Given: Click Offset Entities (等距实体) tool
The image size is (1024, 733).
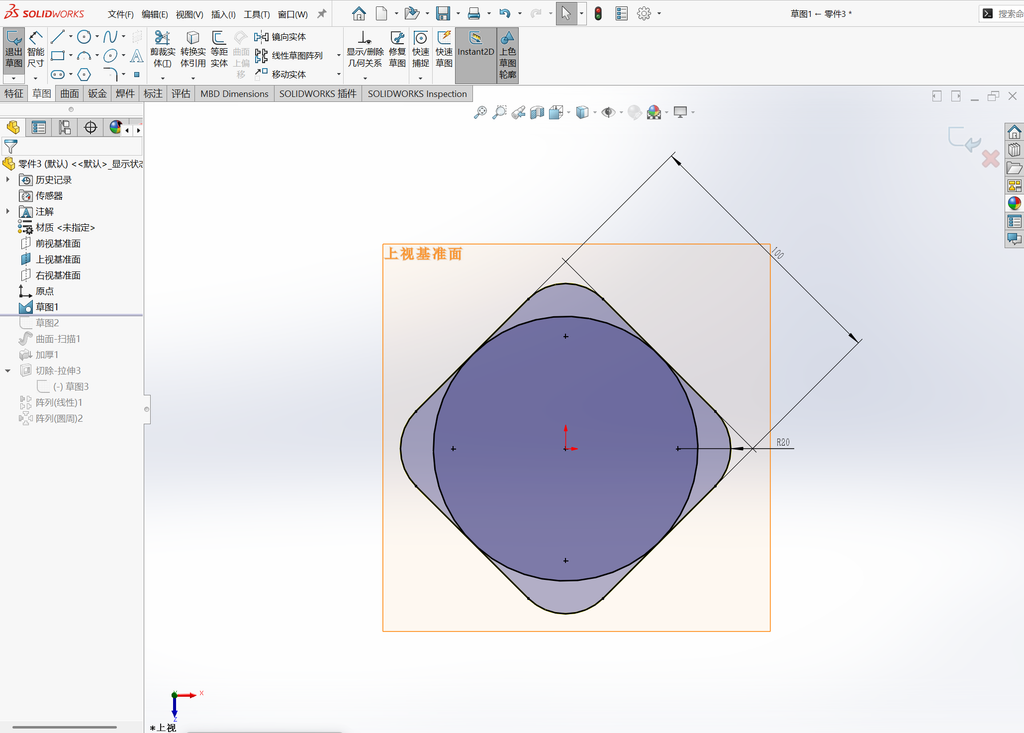Looking at the screenshot, I should pos(219,49).
